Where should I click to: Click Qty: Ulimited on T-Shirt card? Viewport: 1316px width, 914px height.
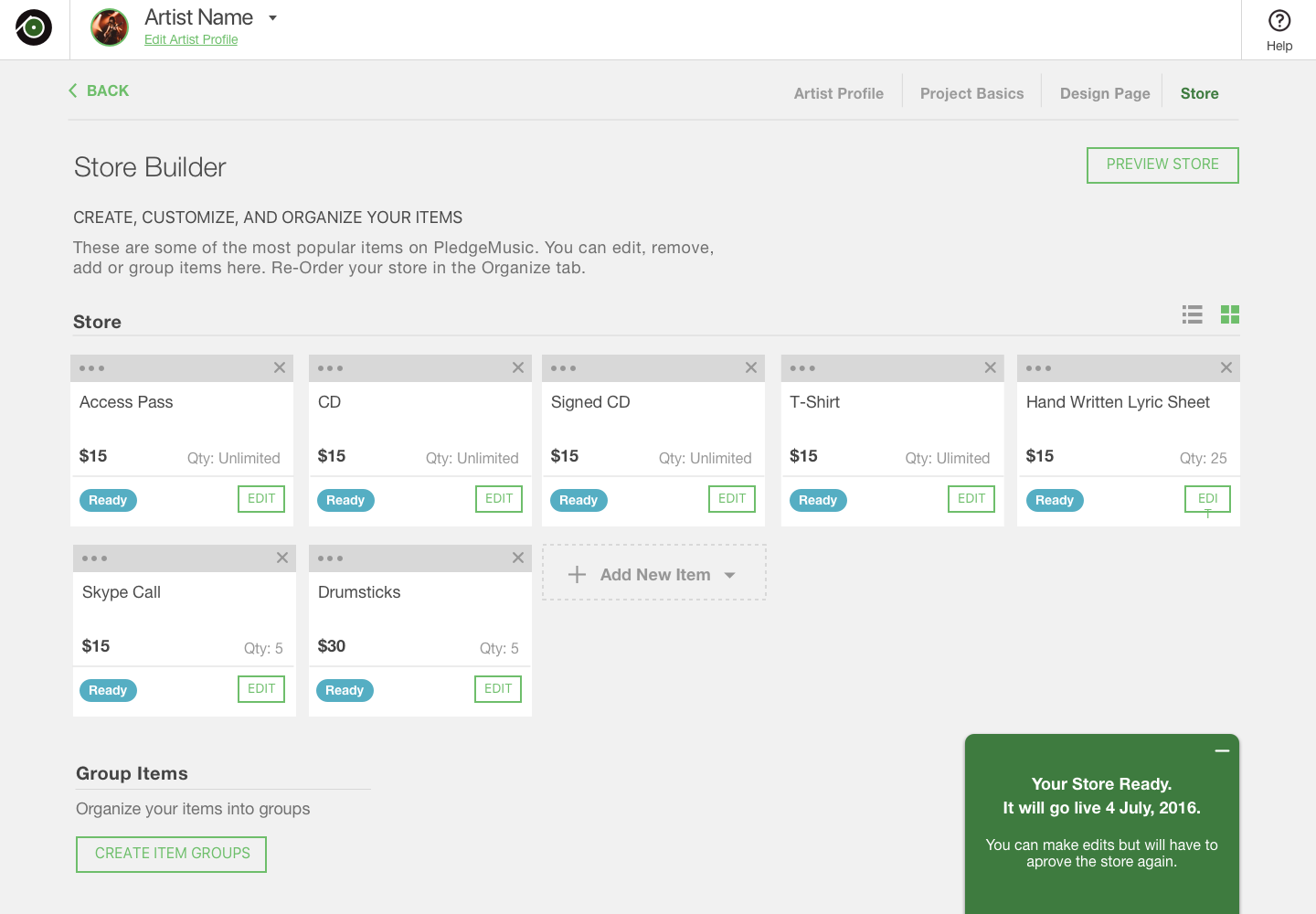948,458
